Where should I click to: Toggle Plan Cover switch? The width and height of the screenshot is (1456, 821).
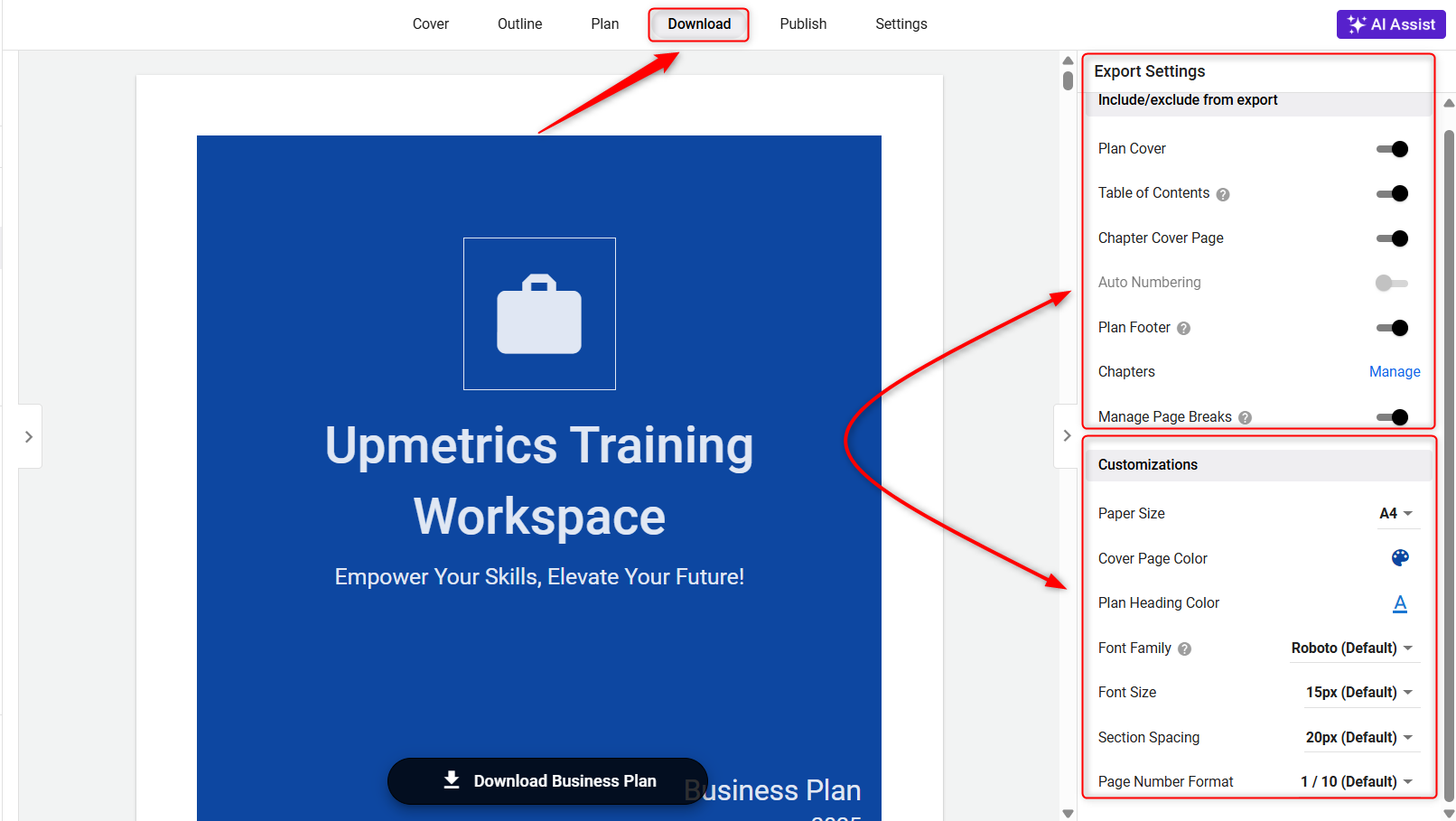(1392, 149)
